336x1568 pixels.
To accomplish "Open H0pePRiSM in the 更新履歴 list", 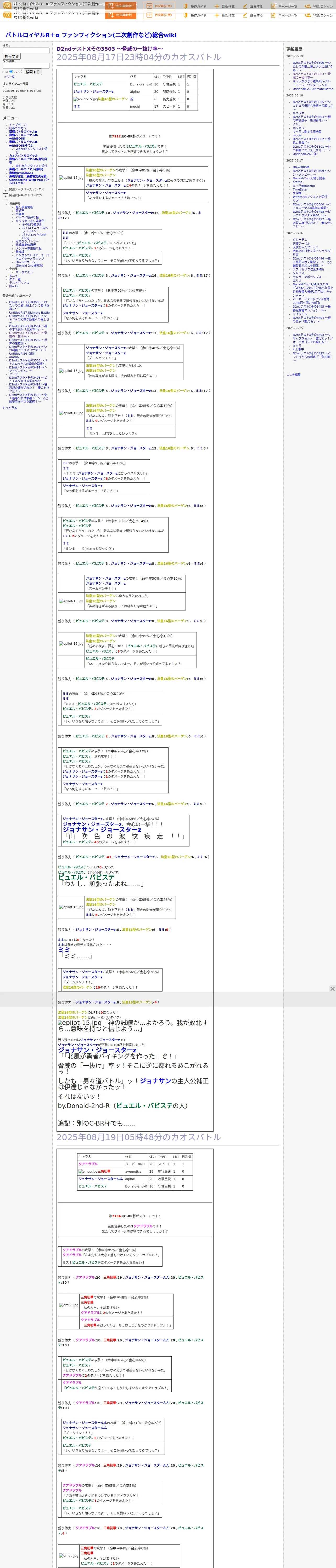I will [301, 168].
